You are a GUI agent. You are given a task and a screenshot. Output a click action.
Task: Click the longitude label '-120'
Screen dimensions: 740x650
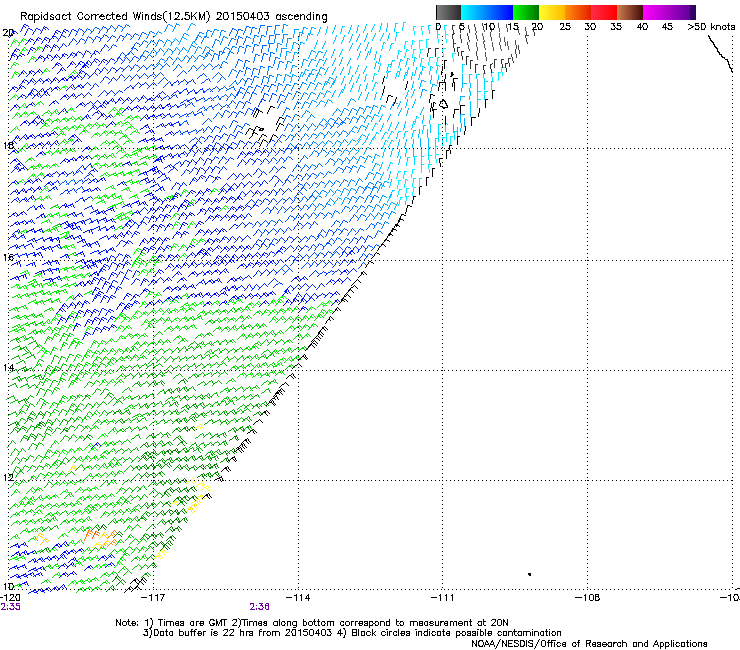click(x=10, y=598)
